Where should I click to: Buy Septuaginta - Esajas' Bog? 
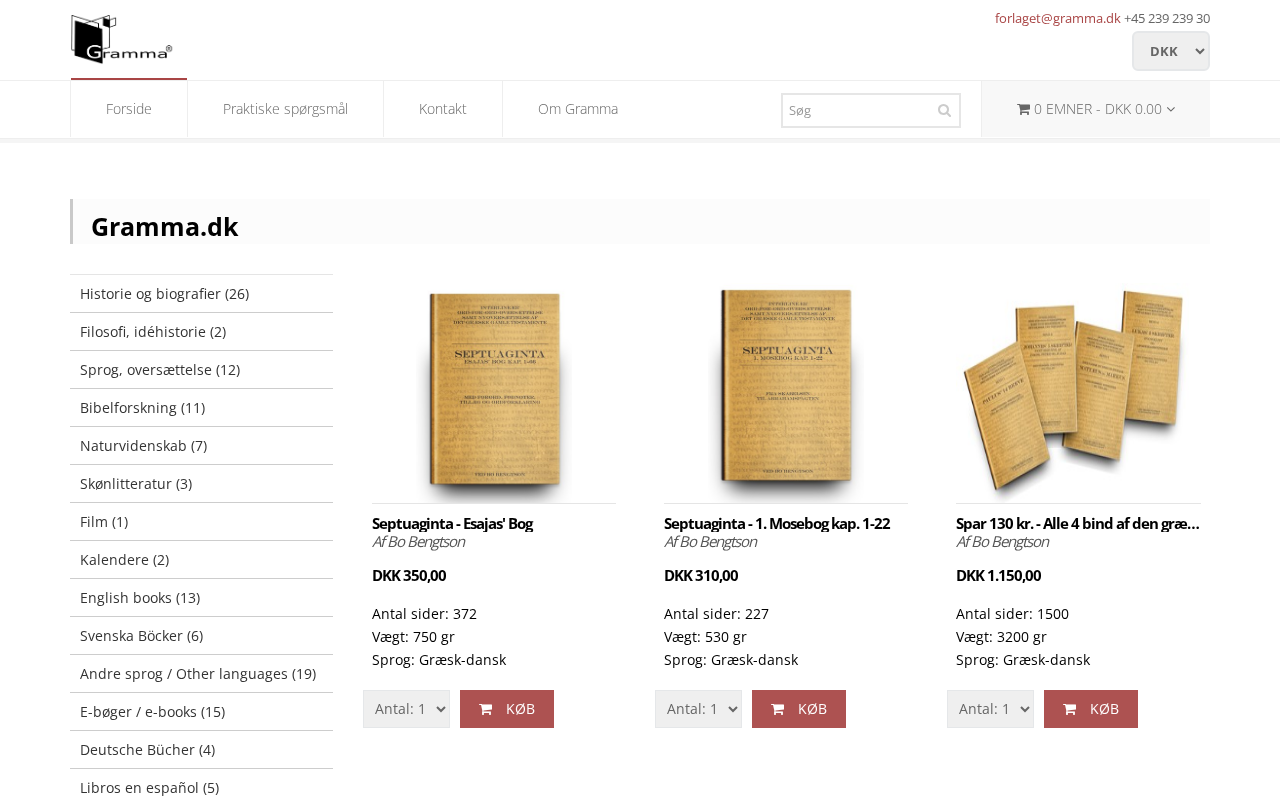click(507, 709)
